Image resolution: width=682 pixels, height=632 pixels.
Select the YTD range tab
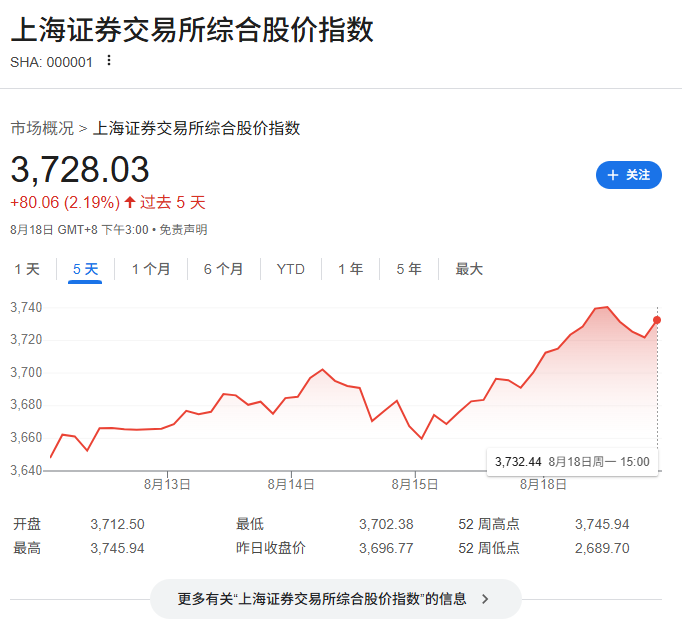tap(291, 269)
